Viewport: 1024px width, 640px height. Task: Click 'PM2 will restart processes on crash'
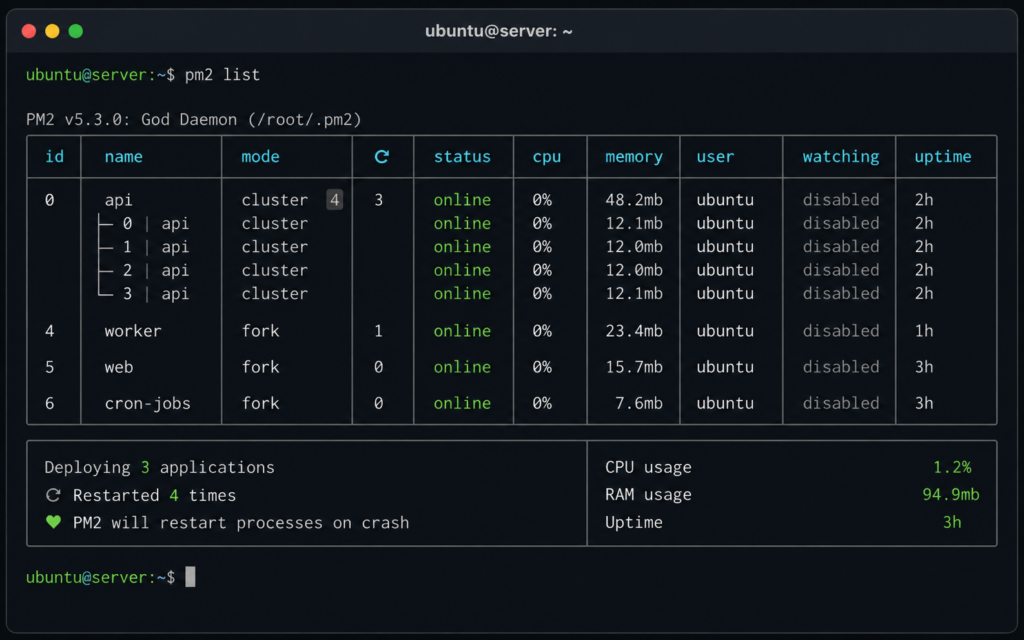[x=241, y=522]
